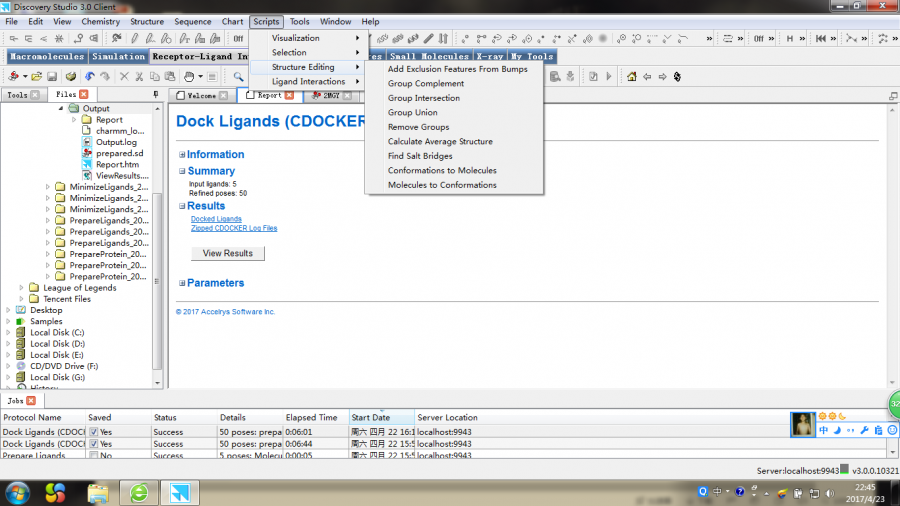Screen dimensions: 900x506
Task: Click the Run protocol play icon
Action: coord(609,76)
